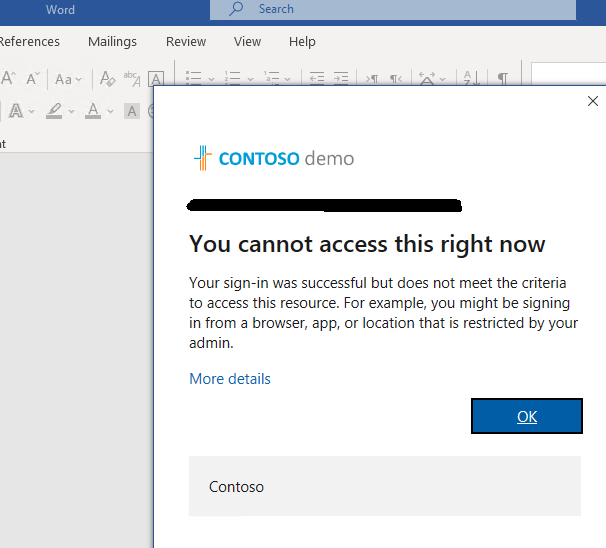Expand the Bullets library dropdown arrow

click(x=211, y=79)
